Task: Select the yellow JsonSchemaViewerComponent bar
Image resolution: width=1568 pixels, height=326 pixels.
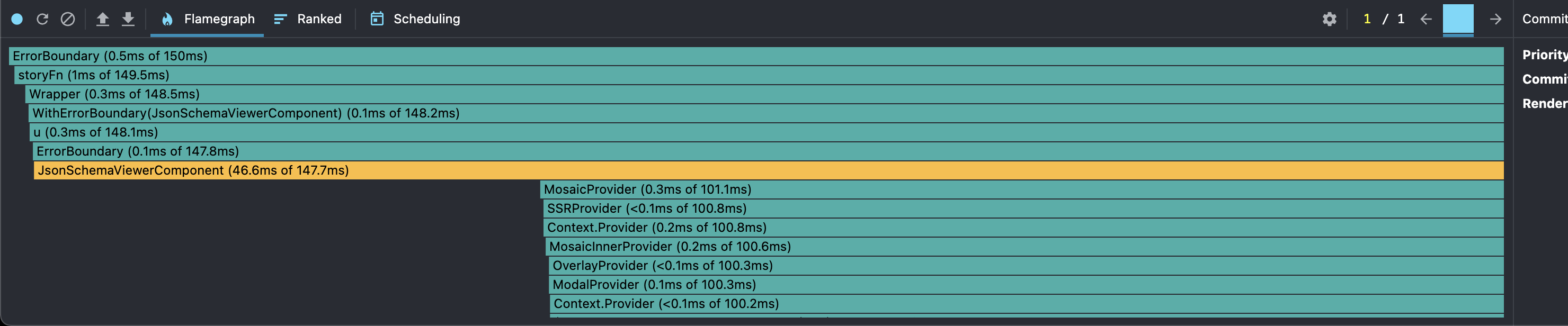Action: click(769, 170)
